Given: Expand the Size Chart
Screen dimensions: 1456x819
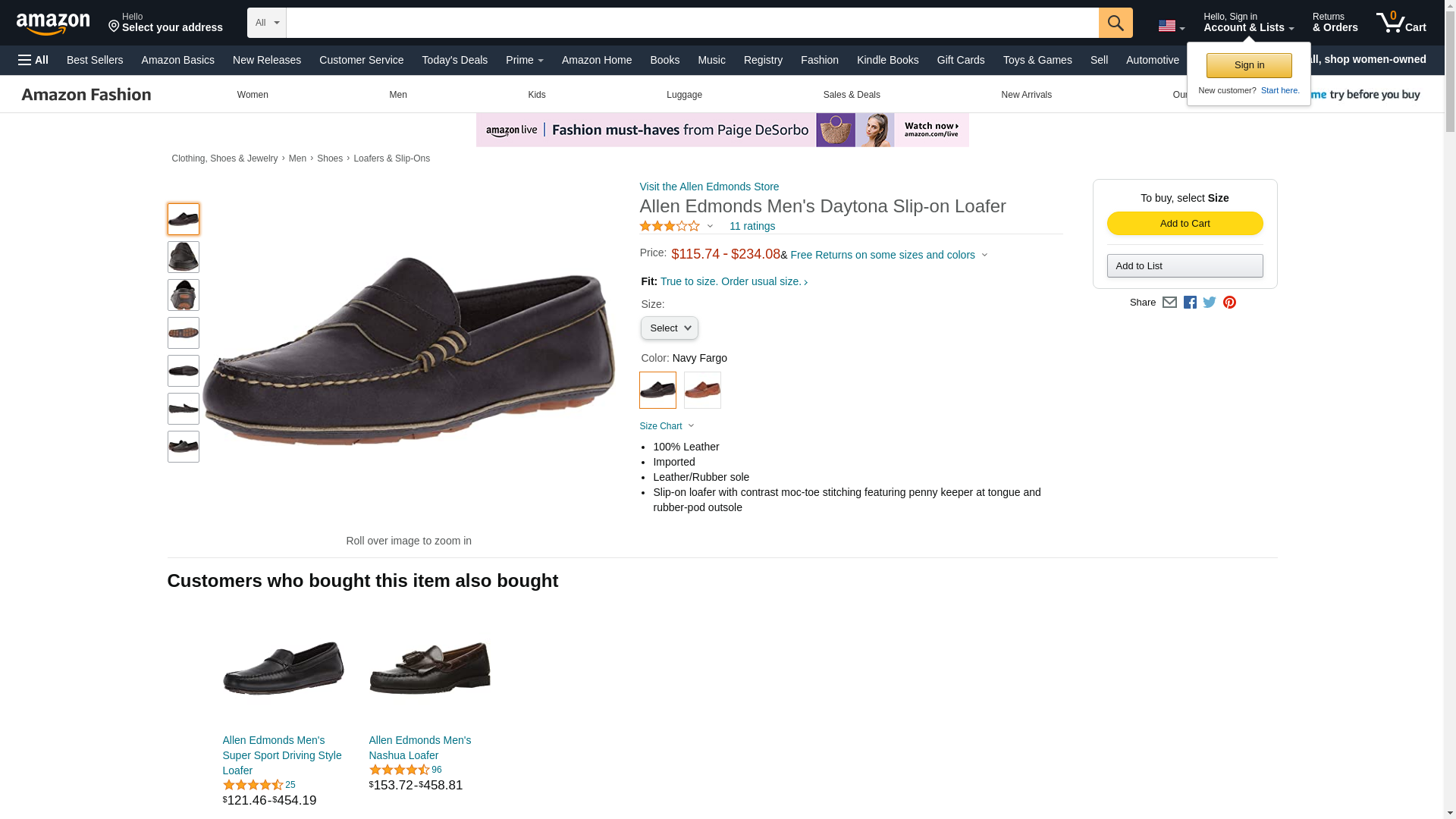Looking at the screenshot, I should (667, 426).
